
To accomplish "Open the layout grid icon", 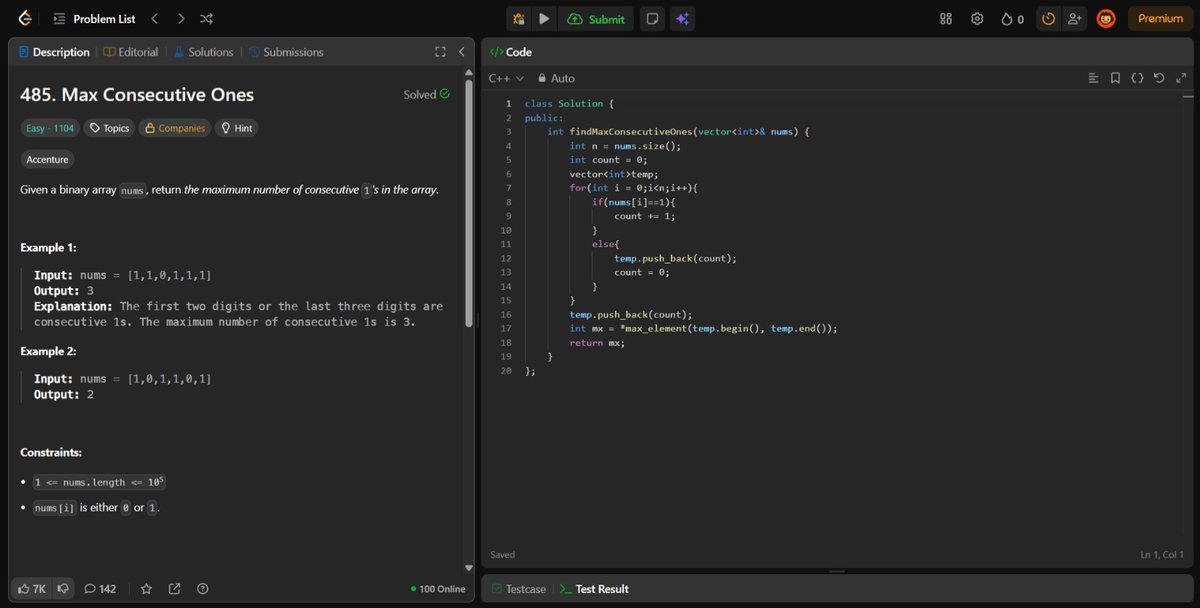I will pyautogui.click(x=946, y=19).
